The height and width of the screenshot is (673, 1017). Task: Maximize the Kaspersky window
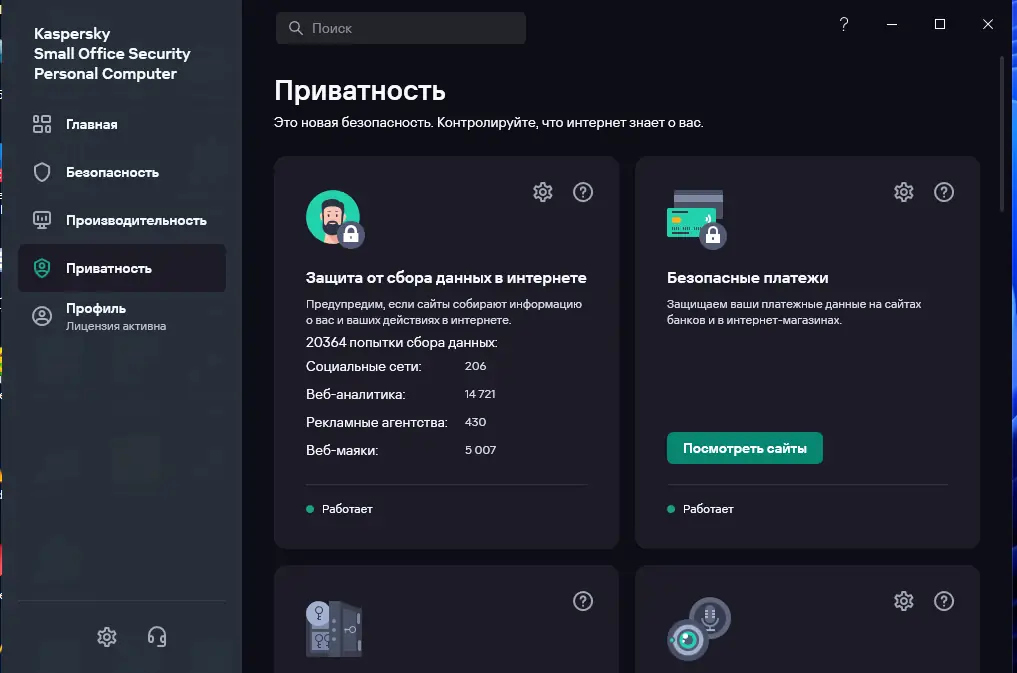click(940, 24)
